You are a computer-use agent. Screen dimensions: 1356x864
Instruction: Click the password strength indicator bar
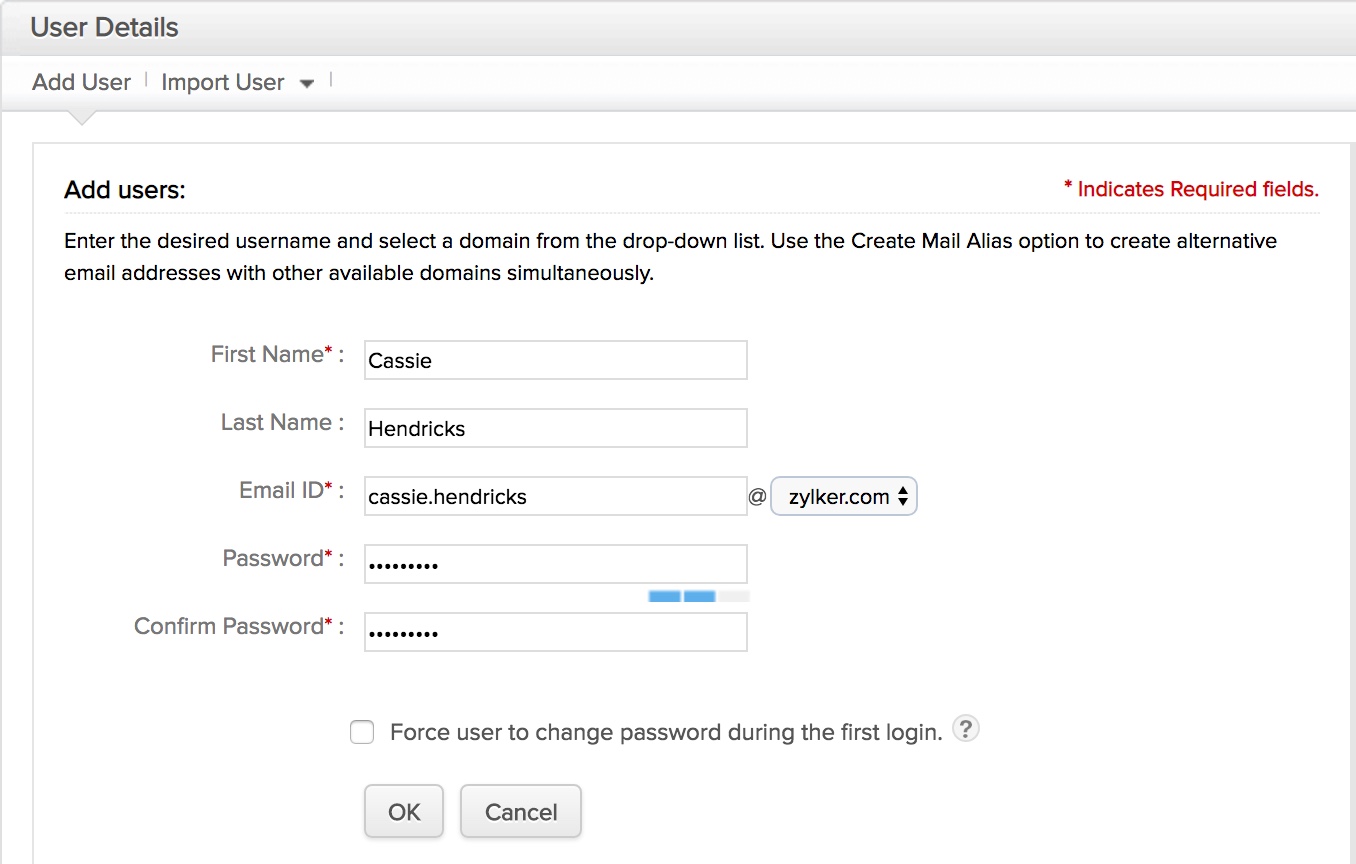point(698,596)
